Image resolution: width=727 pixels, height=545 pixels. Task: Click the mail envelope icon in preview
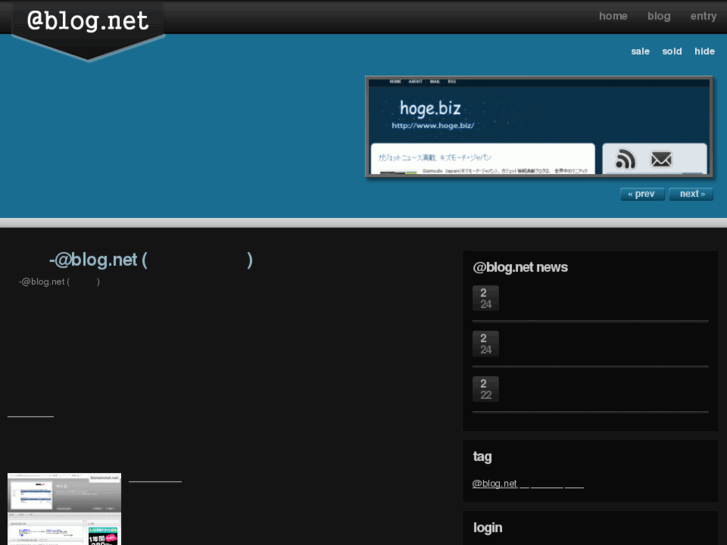661,159
